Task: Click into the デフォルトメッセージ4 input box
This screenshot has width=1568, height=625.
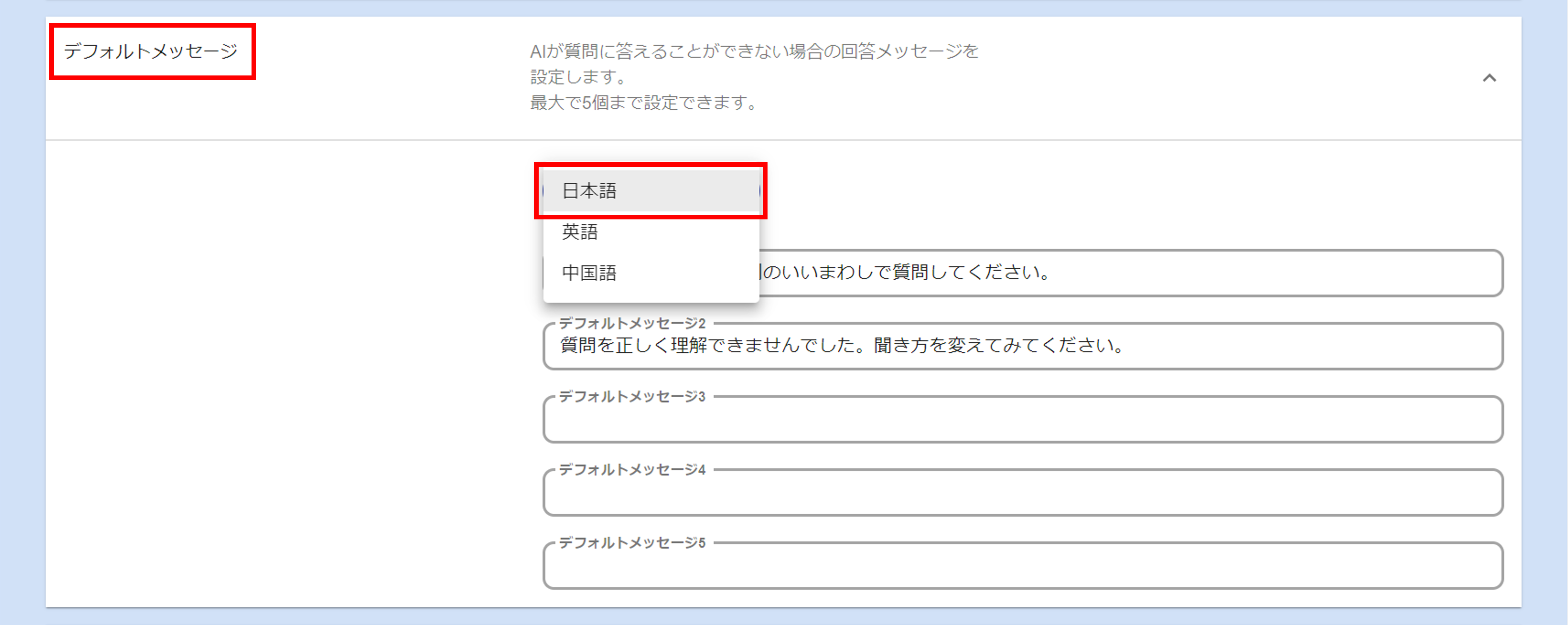Action: (x=1023, y=493)
